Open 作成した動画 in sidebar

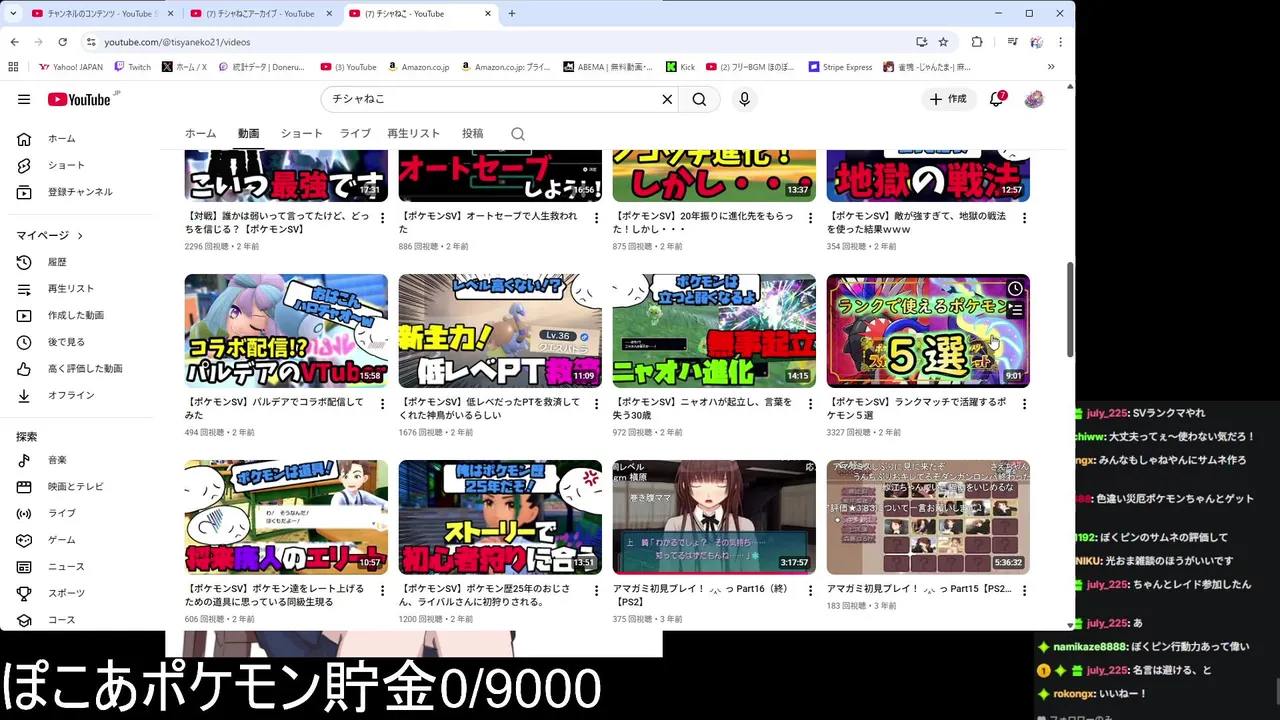tap(77, 315)
